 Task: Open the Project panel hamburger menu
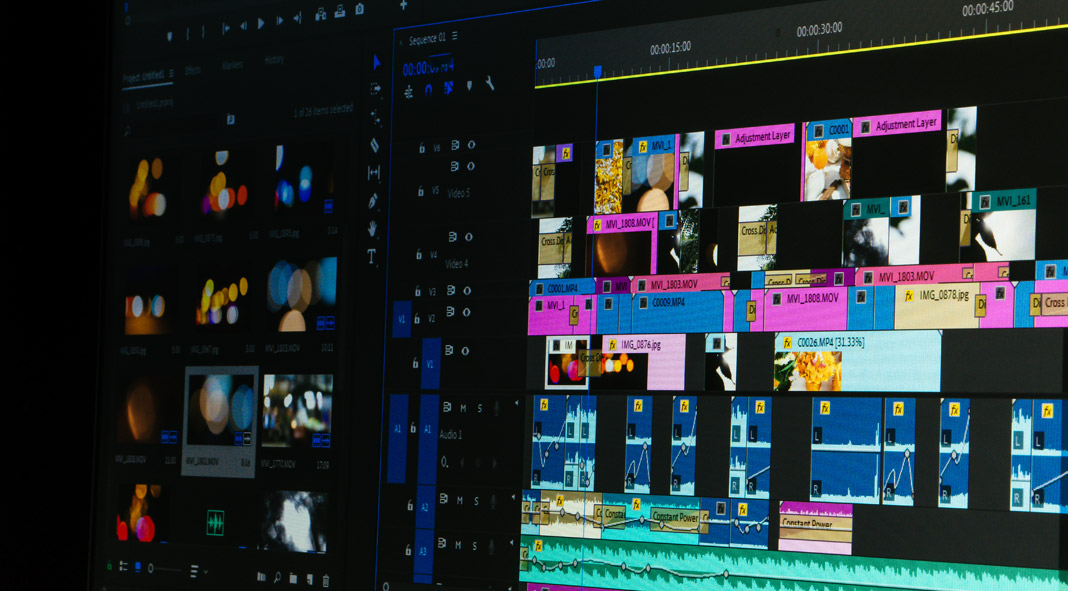click(171, 73)
